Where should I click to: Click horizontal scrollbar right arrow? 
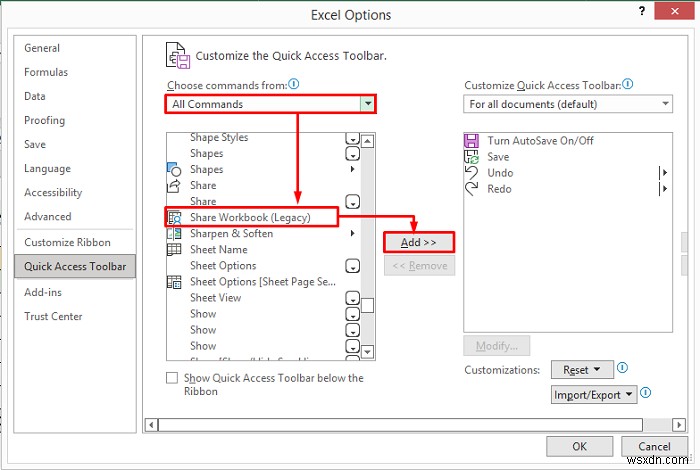(x=679, y=424)
